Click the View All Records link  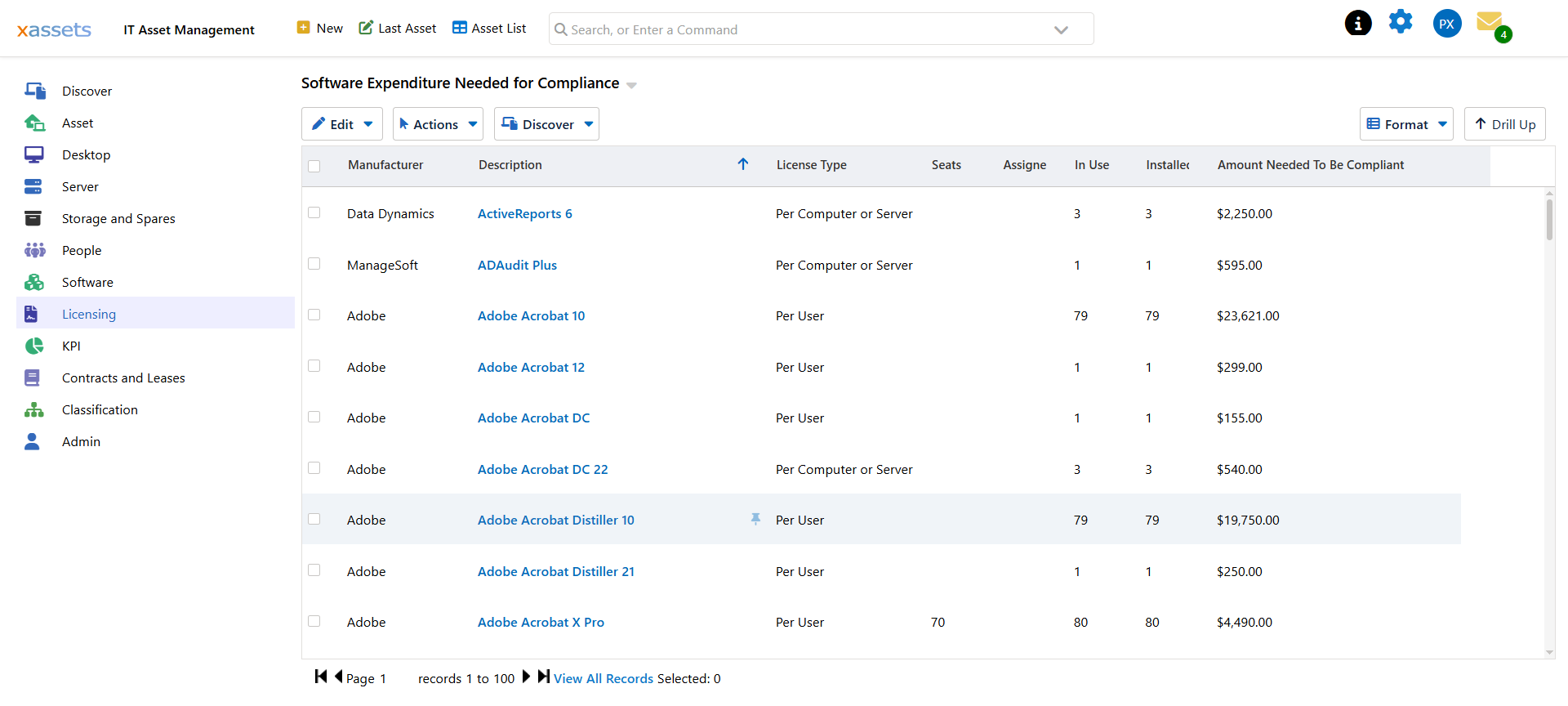604,678
